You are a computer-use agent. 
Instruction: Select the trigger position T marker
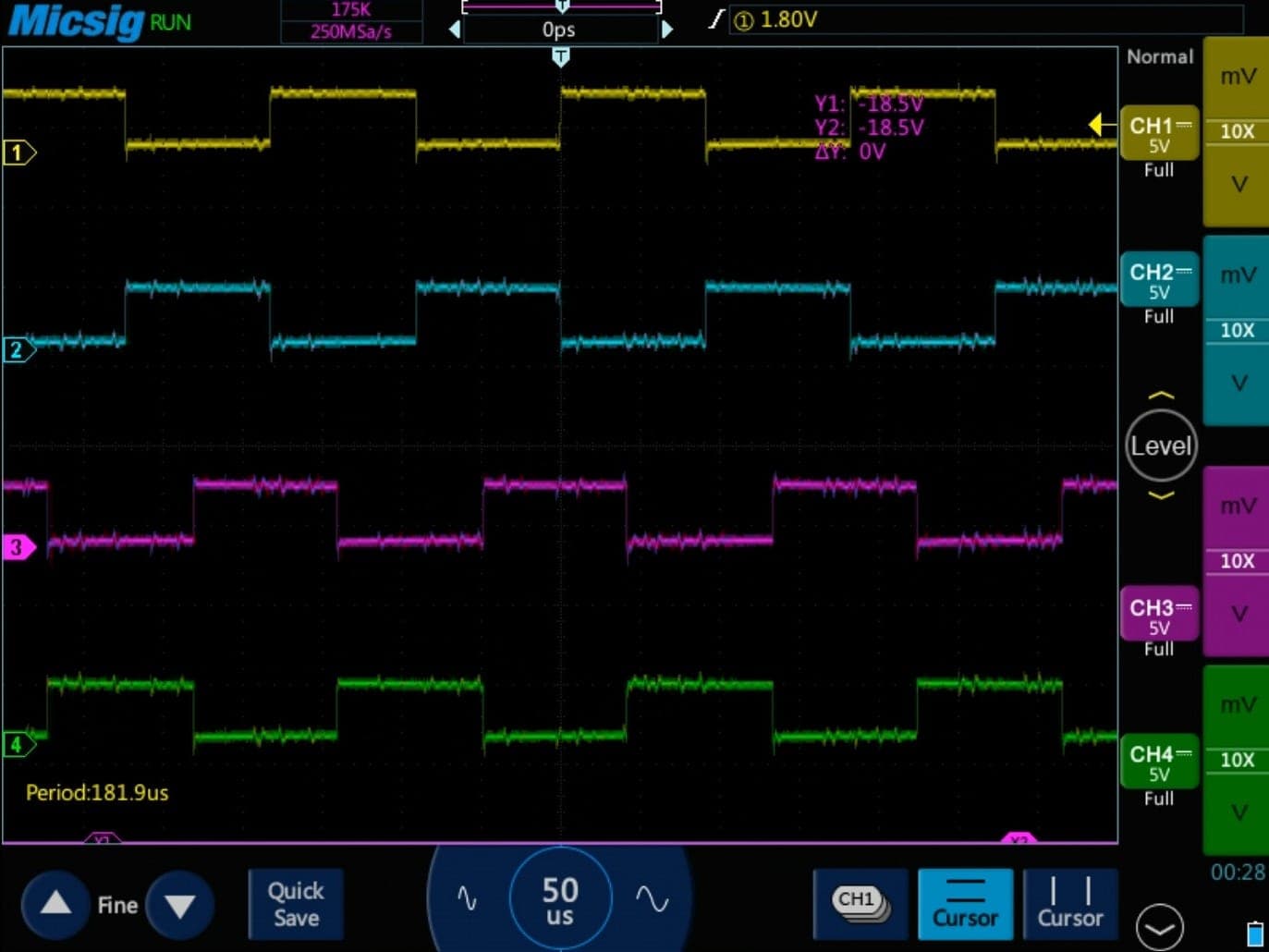pos(560,57)
